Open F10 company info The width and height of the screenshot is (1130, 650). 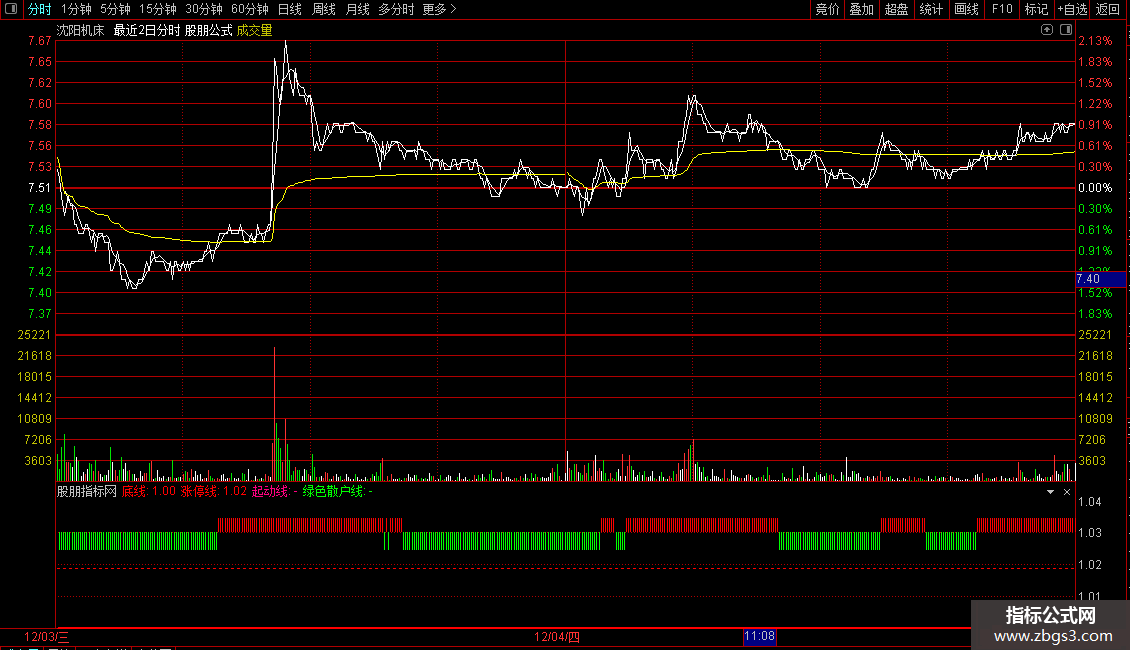1002,9
